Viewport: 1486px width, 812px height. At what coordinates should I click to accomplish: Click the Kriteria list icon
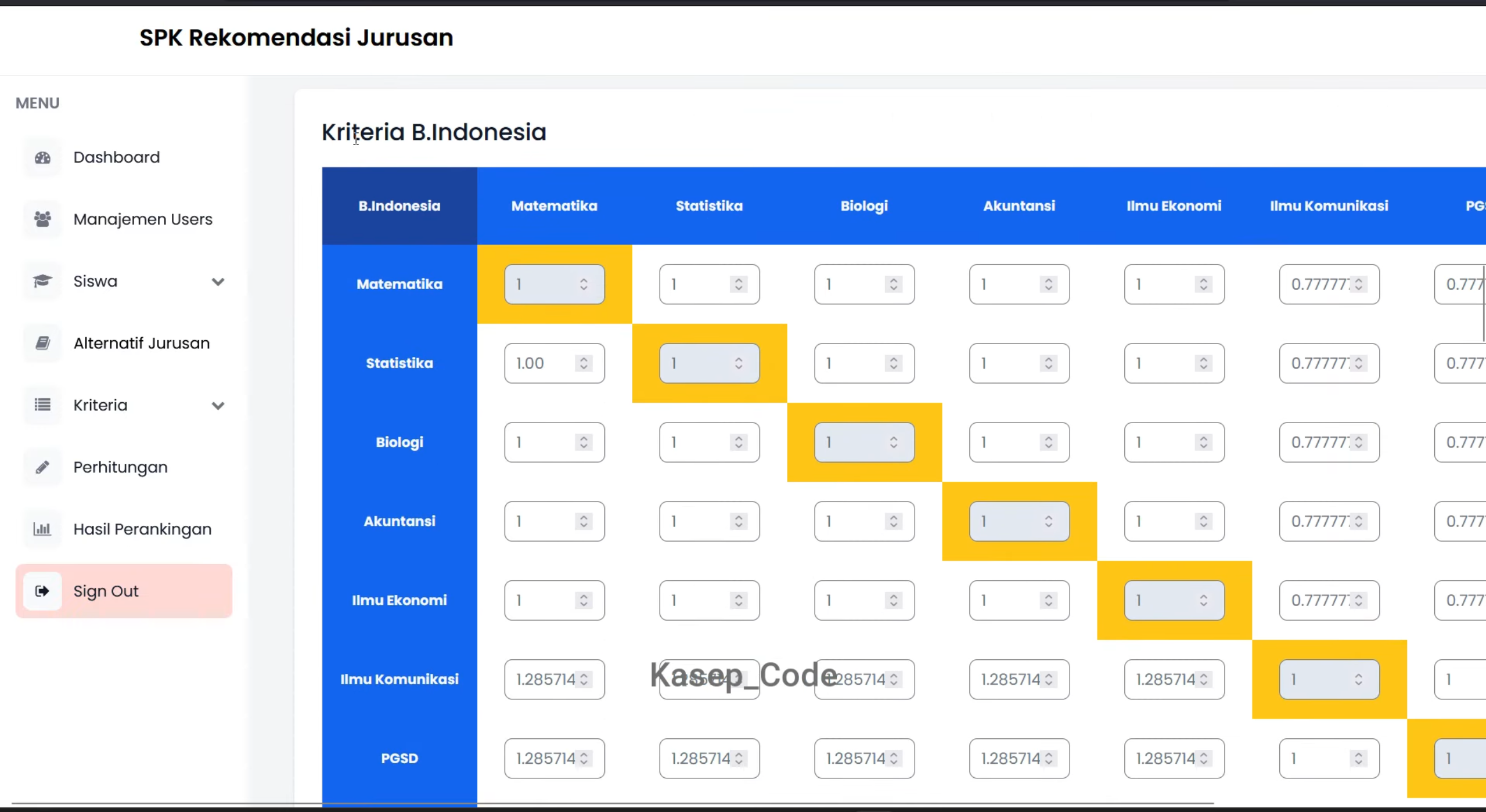[x=42, y=405]
